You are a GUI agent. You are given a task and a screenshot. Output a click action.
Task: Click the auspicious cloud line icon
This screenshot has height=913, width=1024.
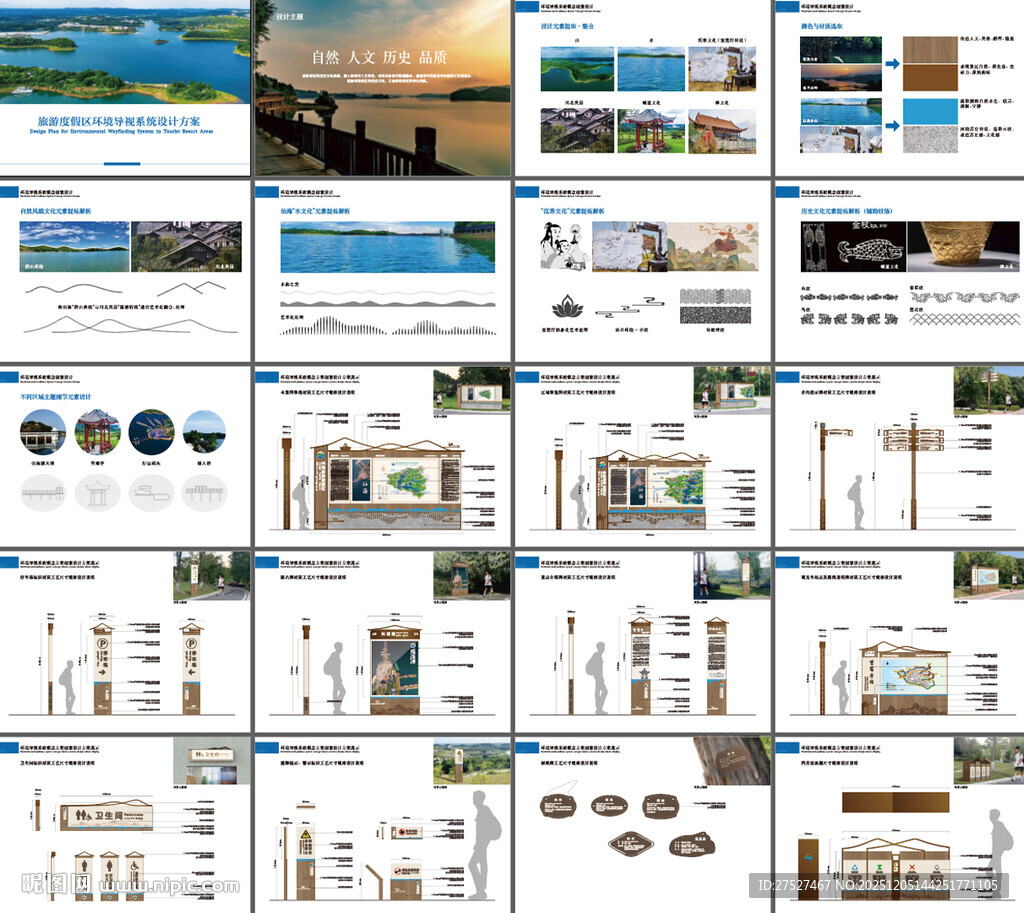coord(632,305)
